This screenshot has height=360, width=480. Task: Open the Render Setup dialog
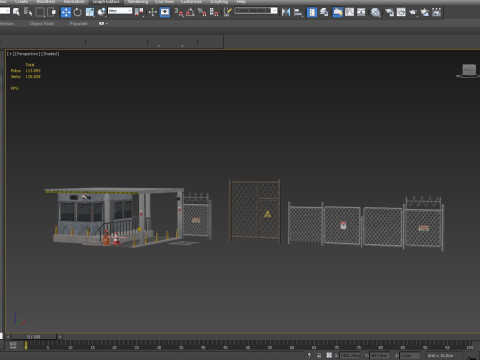(x=389, y=12)
